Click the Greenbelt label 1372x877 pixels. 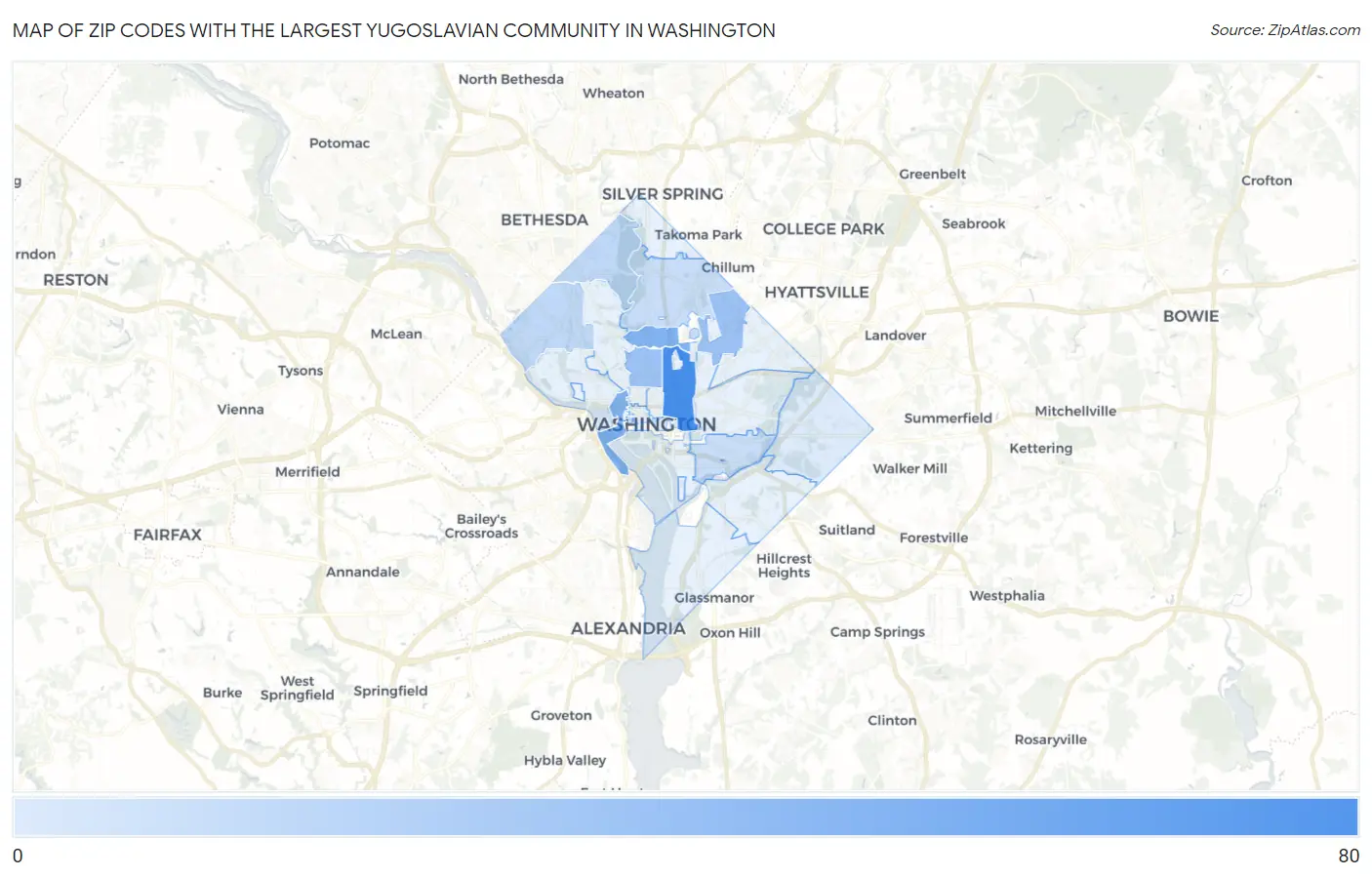pyautogui.click(x=933, y=175)
